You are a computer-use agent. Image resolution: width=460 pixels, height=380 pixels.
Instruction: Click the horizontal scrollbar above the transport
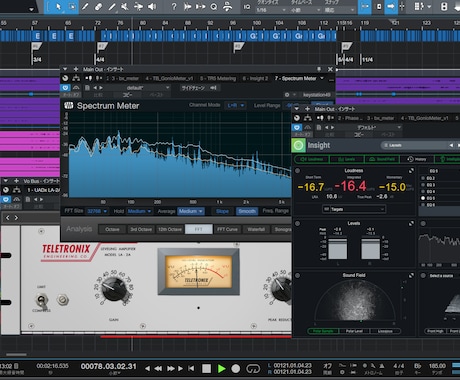16,354
